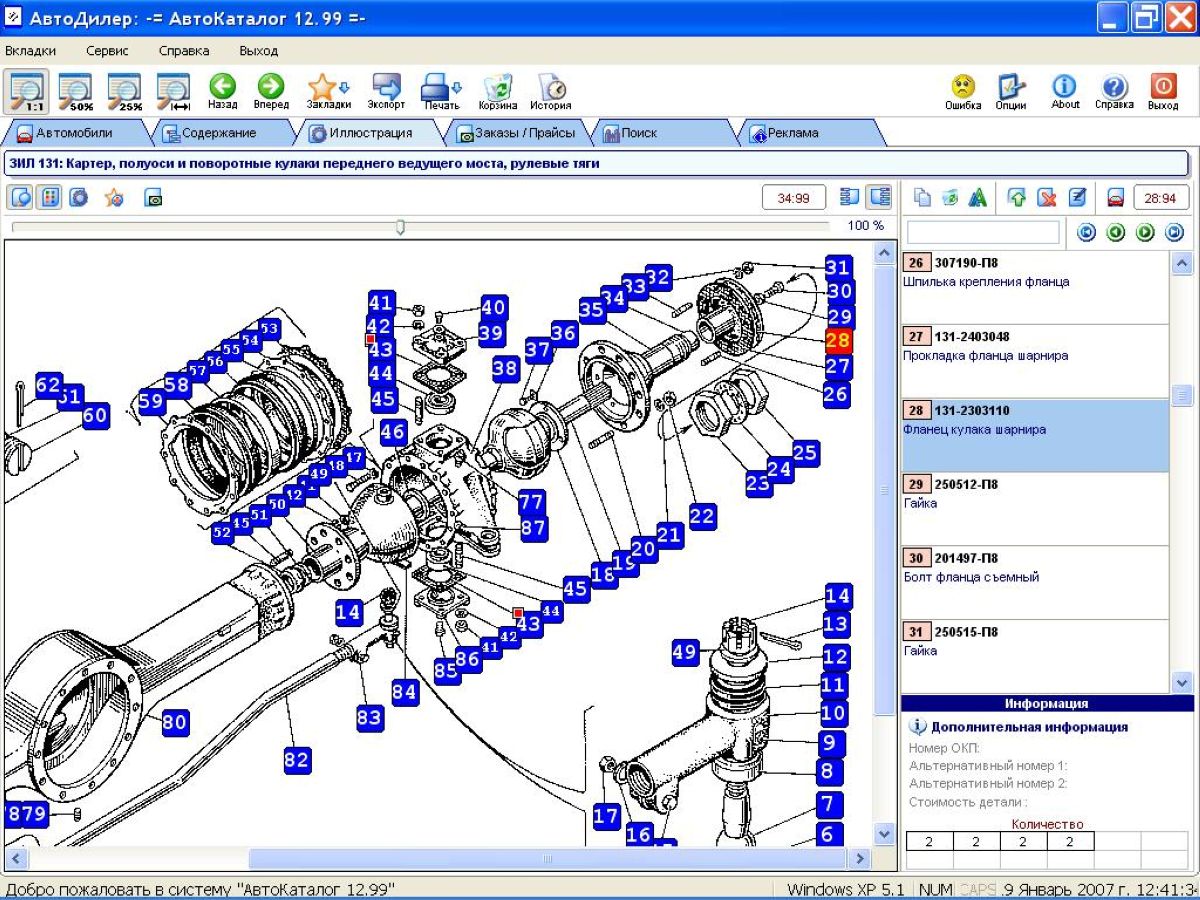Set illustration zoom to 1:1
Screen dimensions: 1200x900
pyautogui.click(x=25, y=91)
